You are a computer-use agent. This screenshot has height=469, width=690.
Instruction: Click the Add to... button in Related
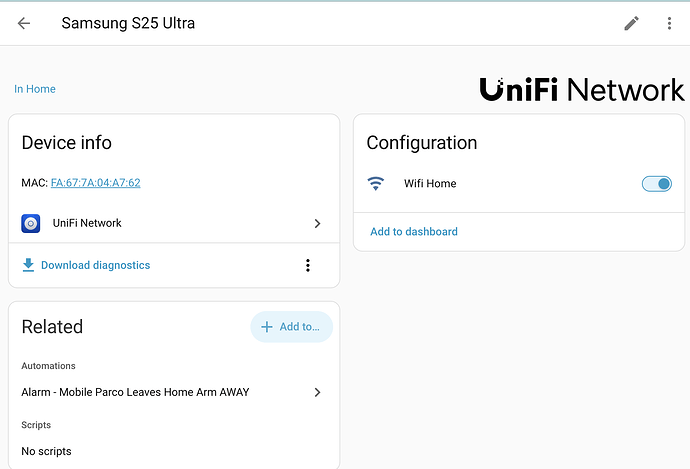pyautogui.click(x=291, y=327)
